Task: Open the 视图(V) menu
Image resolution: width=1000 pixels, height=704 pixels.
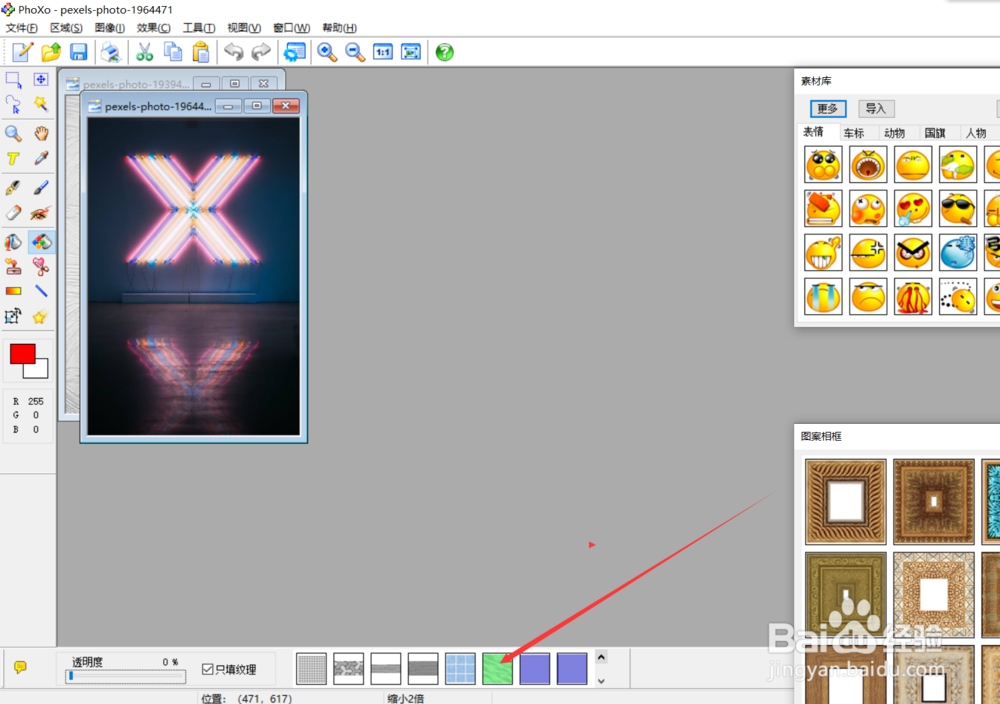Action: 244,28
